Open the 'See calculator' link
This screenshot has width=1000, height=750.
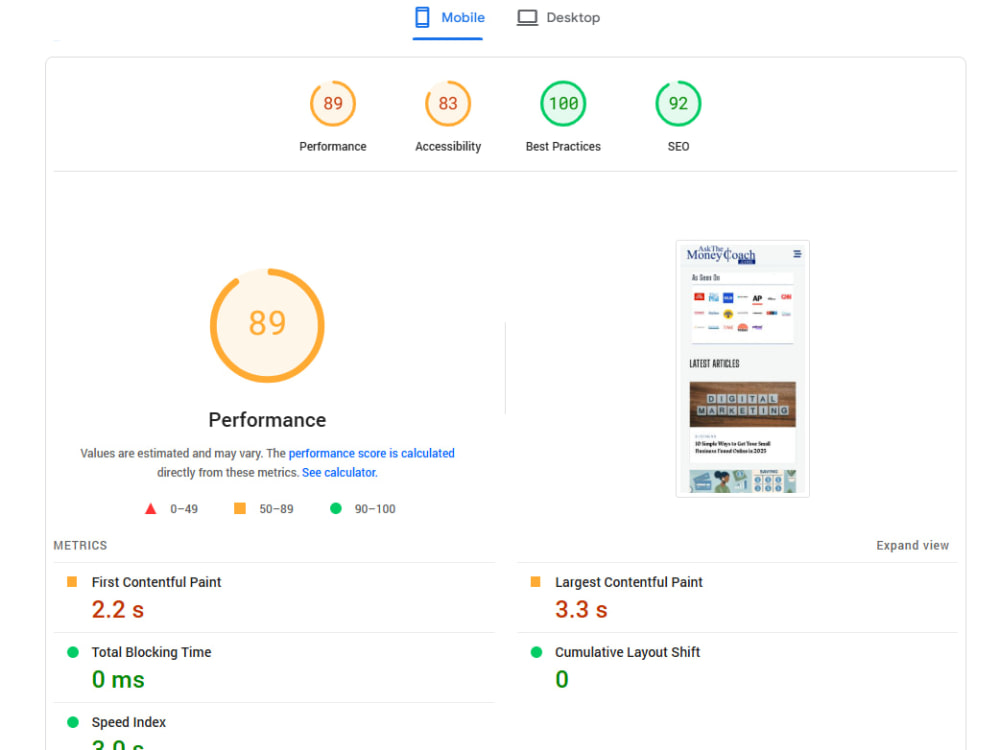pyautogui.click(x=339, y=473)
